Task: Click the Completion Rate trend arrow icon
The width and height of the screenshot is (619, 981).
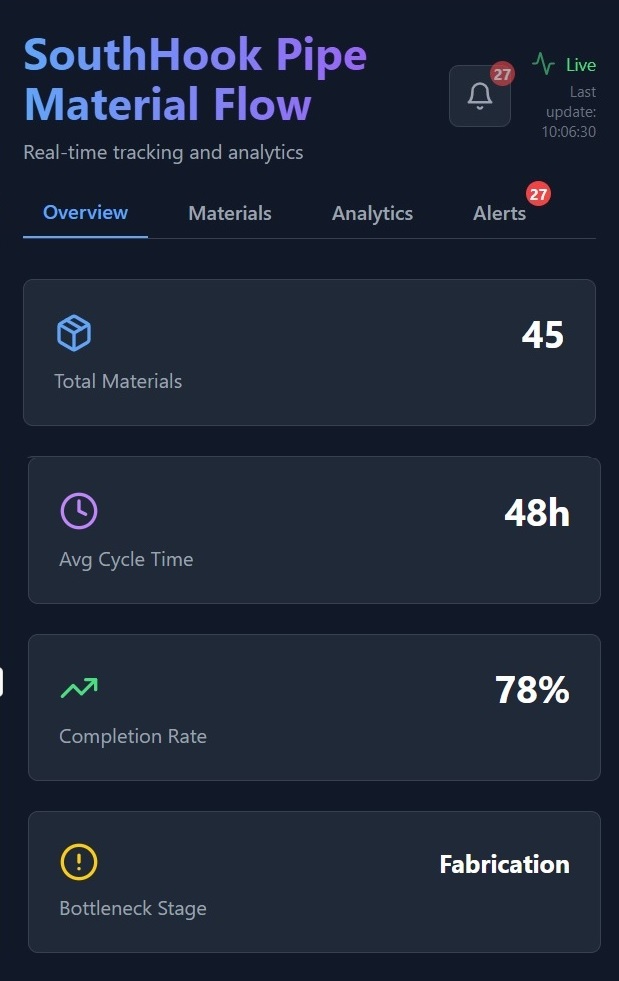Action: click(79, 688)
